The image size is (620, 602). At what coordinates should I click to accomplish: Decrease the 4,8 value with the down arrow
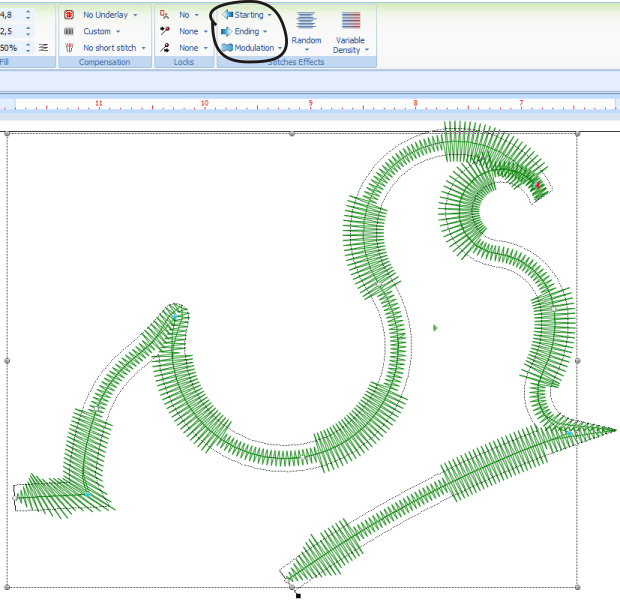tap(28, 18)
